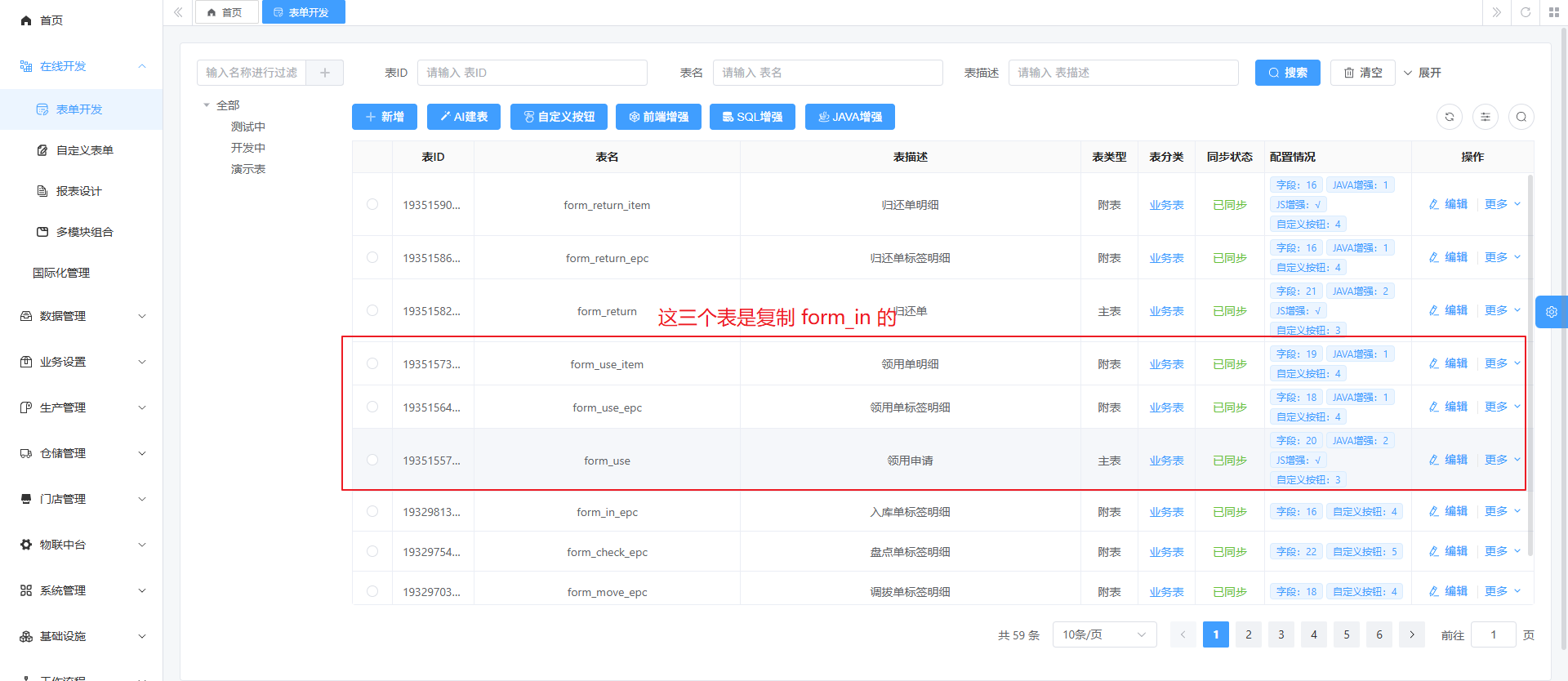Click the 仓储管理 truck icon
This screenshot has width=1568, height=681.
point(26,453)
